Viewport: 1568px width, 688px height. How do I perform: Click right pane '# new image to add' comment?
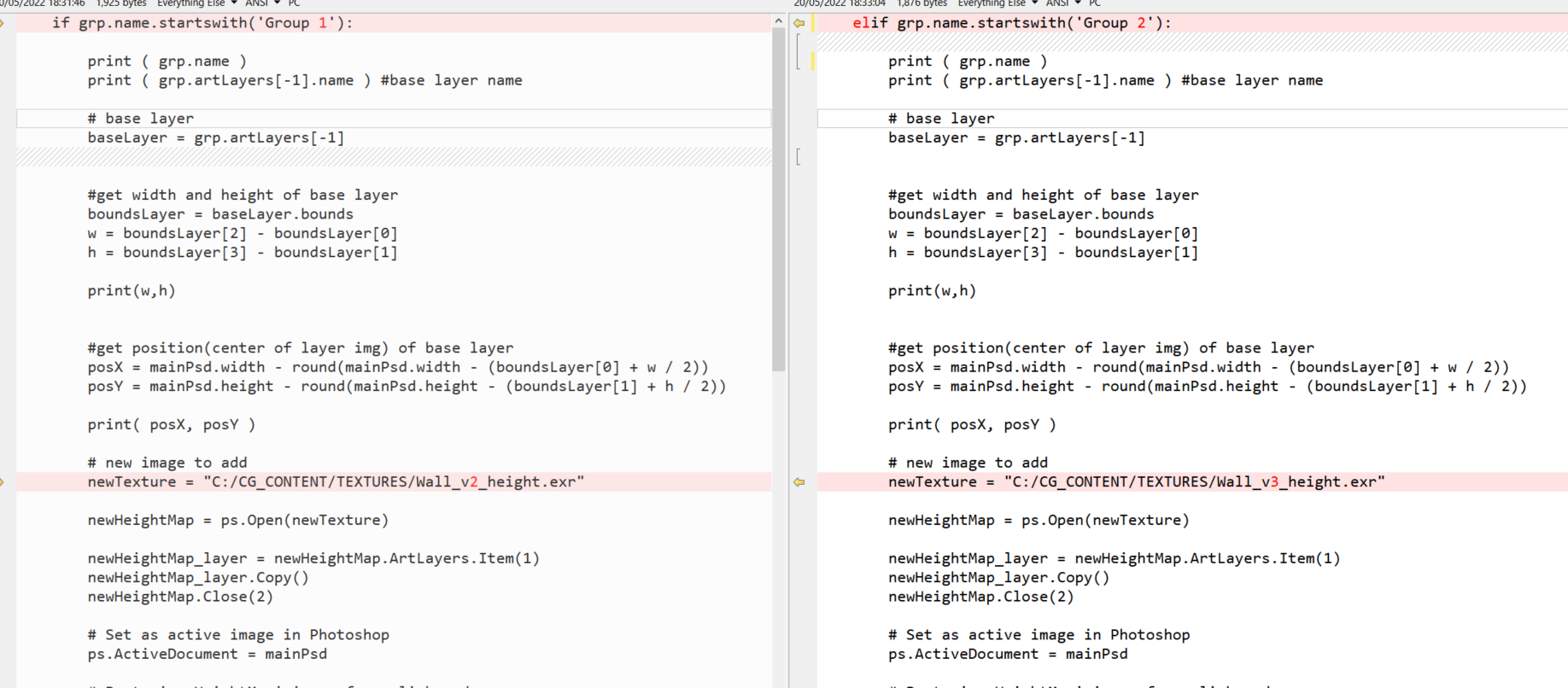pyautogui.click(x=968, y=463)
